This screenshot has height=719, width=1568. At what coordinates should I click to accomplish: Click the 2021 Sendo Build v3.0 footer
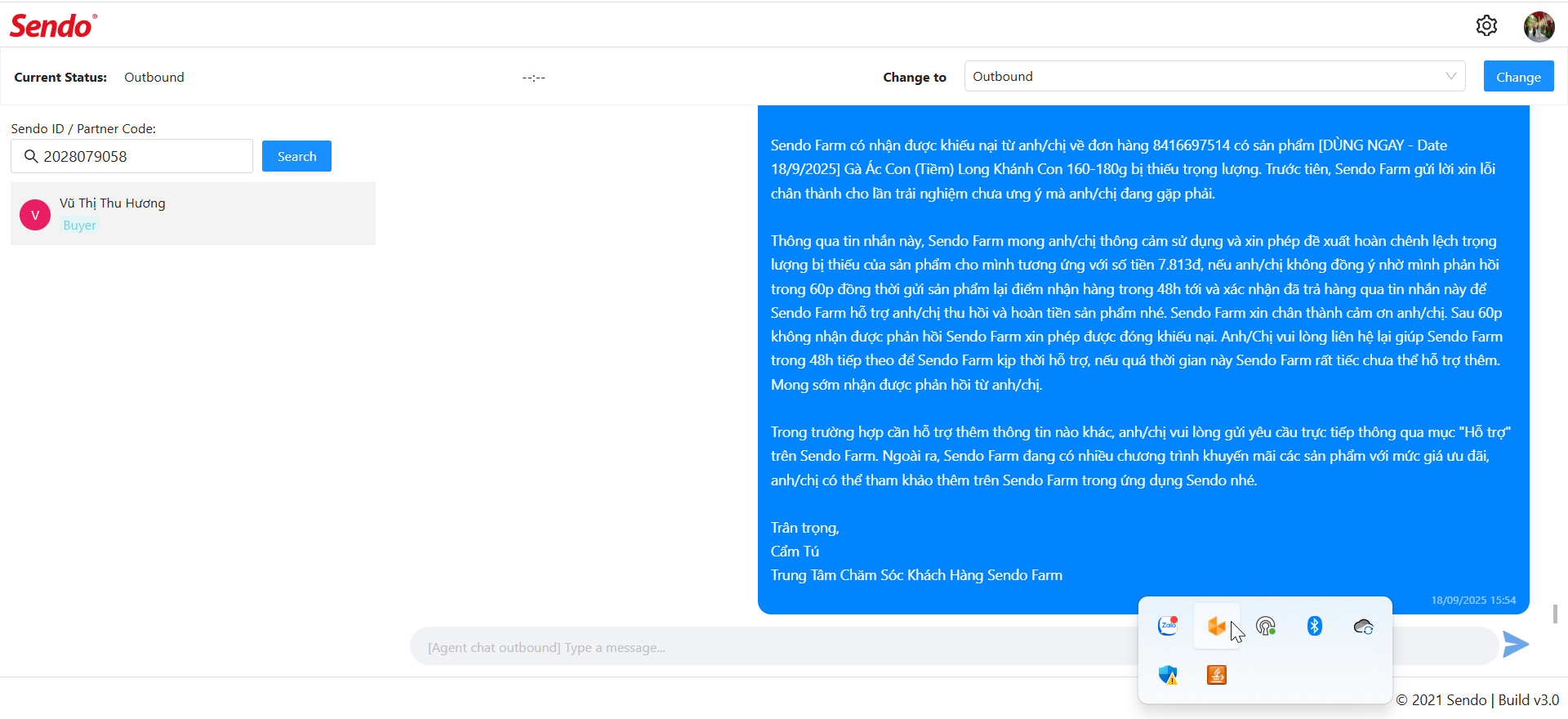[1477, 700]
